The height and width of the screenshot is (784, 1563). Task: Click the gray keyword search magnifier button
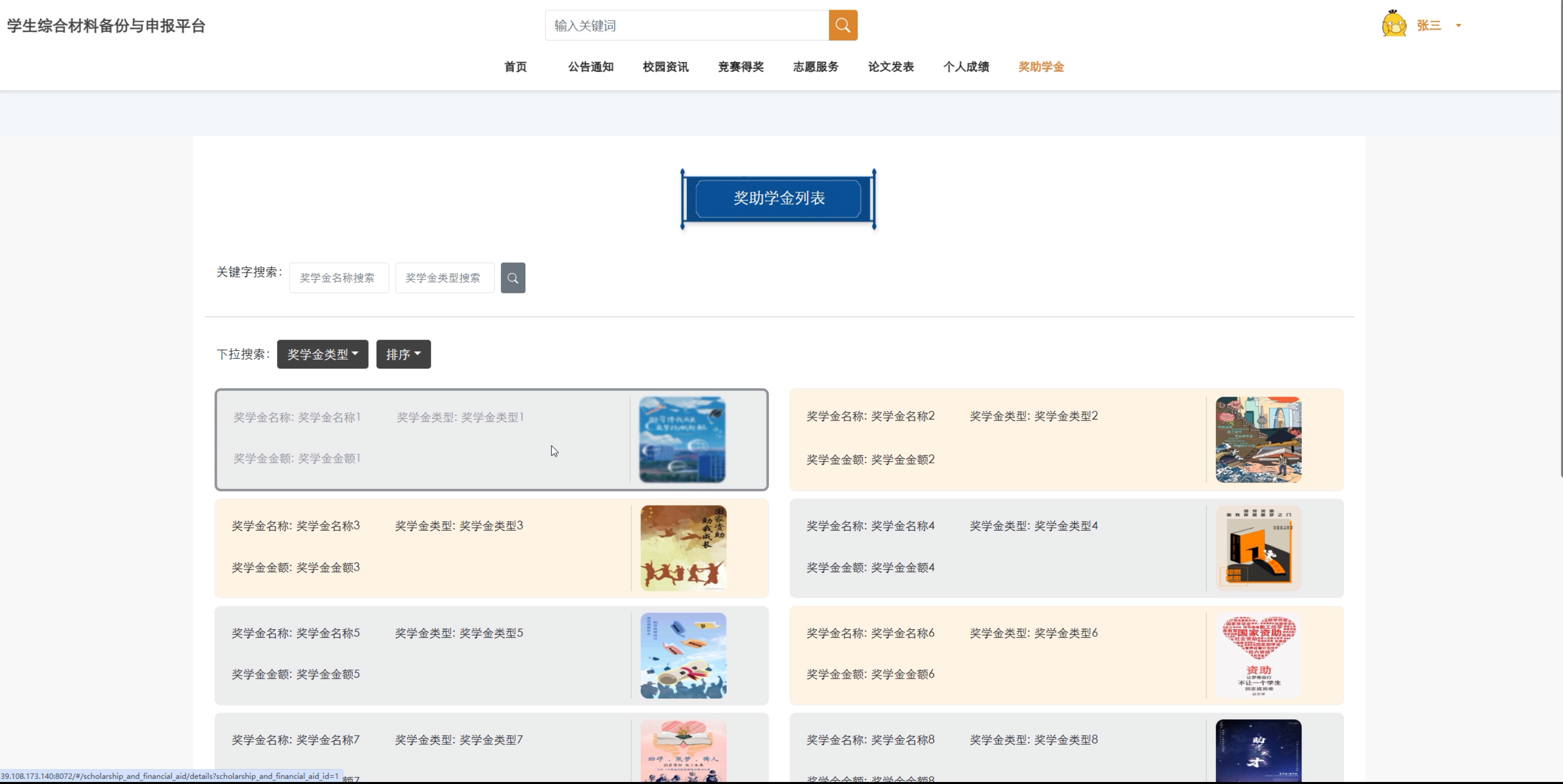tap(513, 278)
